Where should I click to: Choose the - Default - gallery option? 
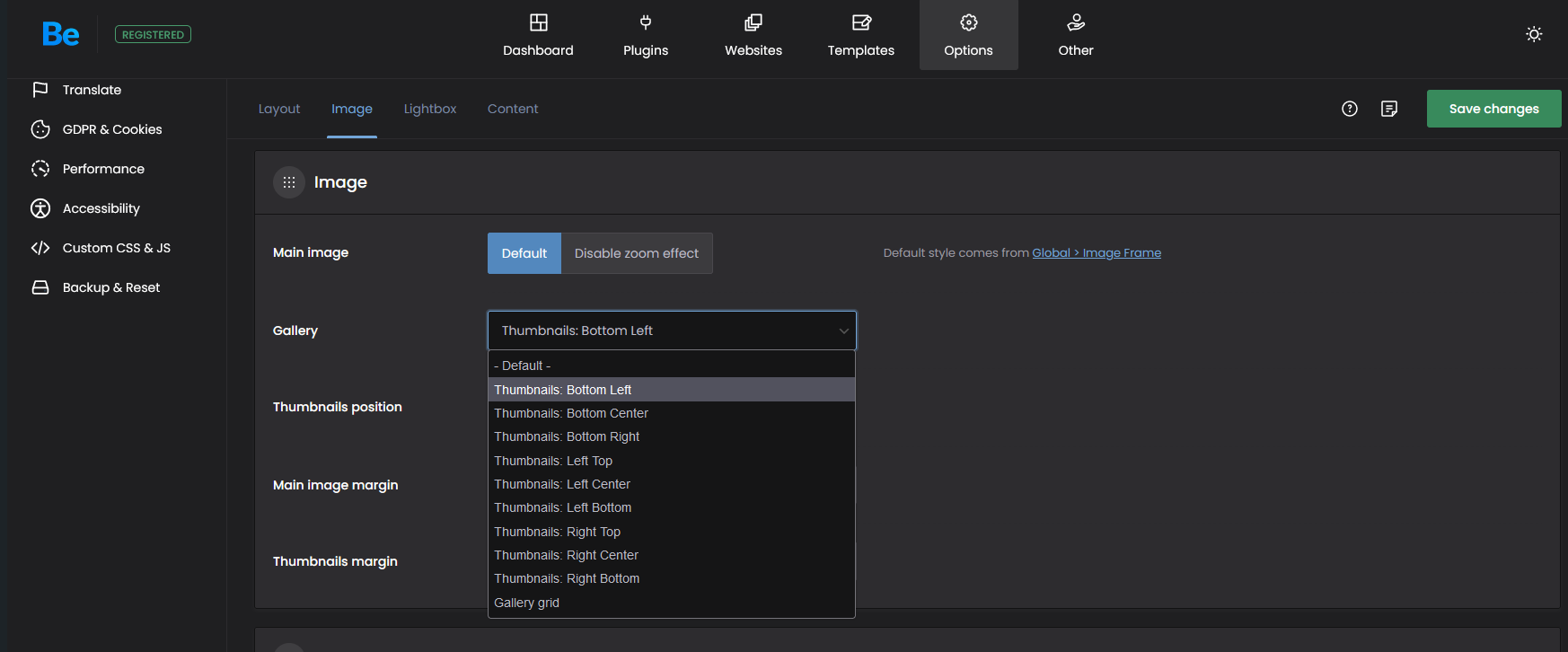[672, 366]
